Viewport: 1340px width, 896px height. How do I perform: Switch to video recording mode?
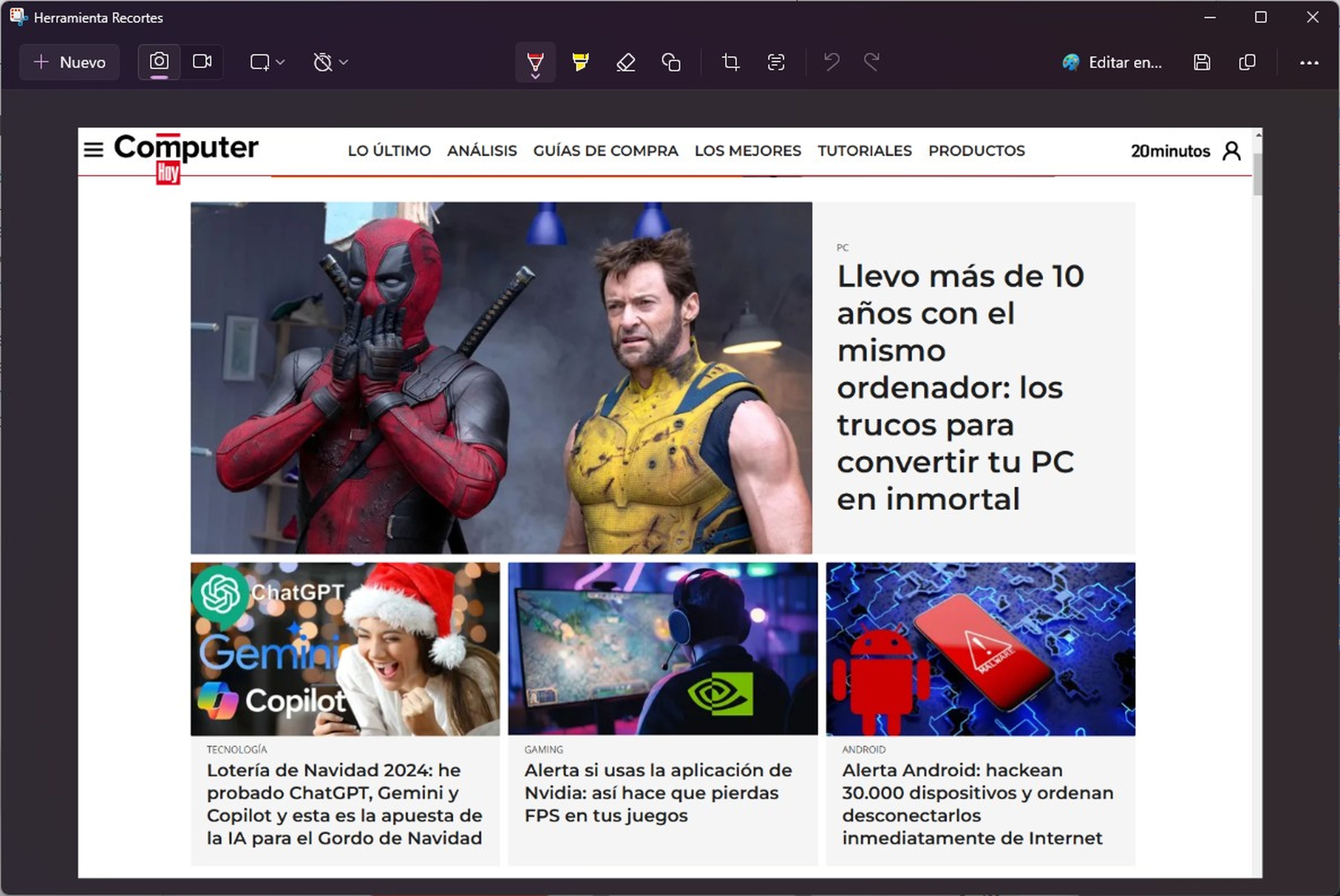(x=202, y=62)
